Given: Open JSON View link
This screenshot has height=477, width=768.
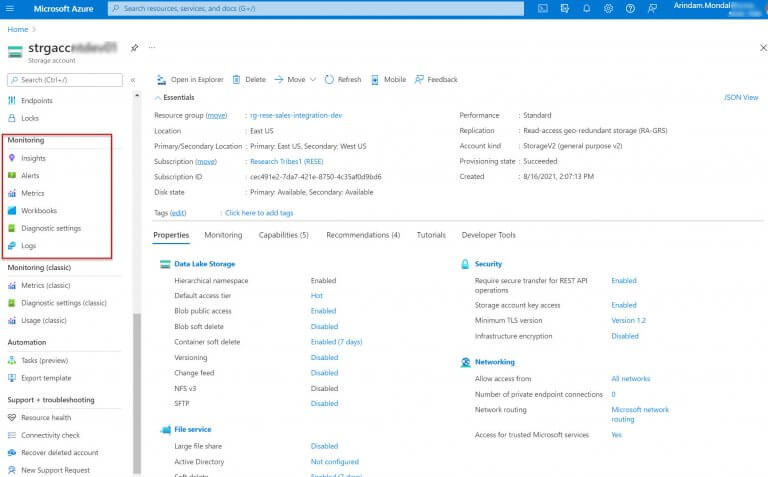Looking at the screenshot, I should 741,97.
